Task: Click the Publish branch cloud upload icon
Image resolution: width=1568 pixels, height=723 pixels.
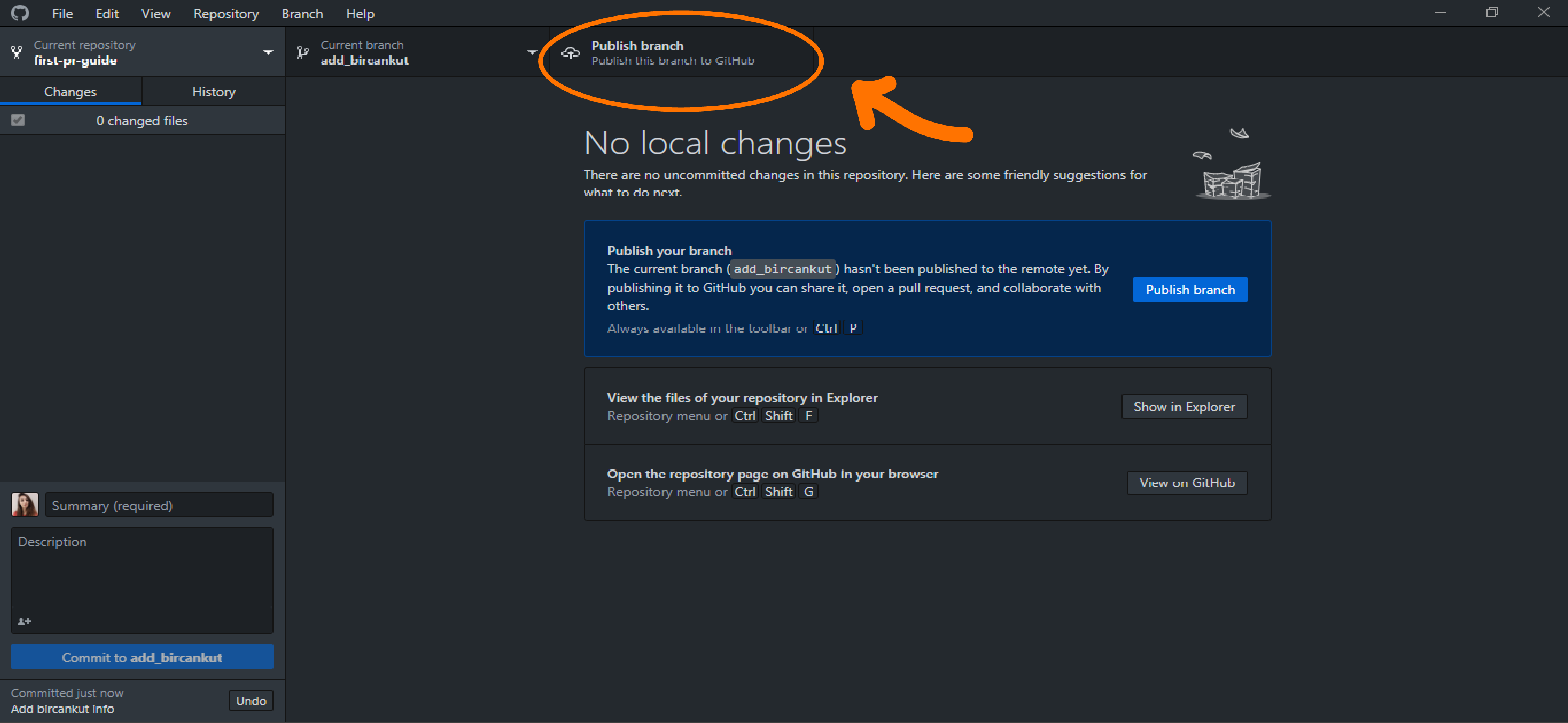Action: click(x=570, y=53)
